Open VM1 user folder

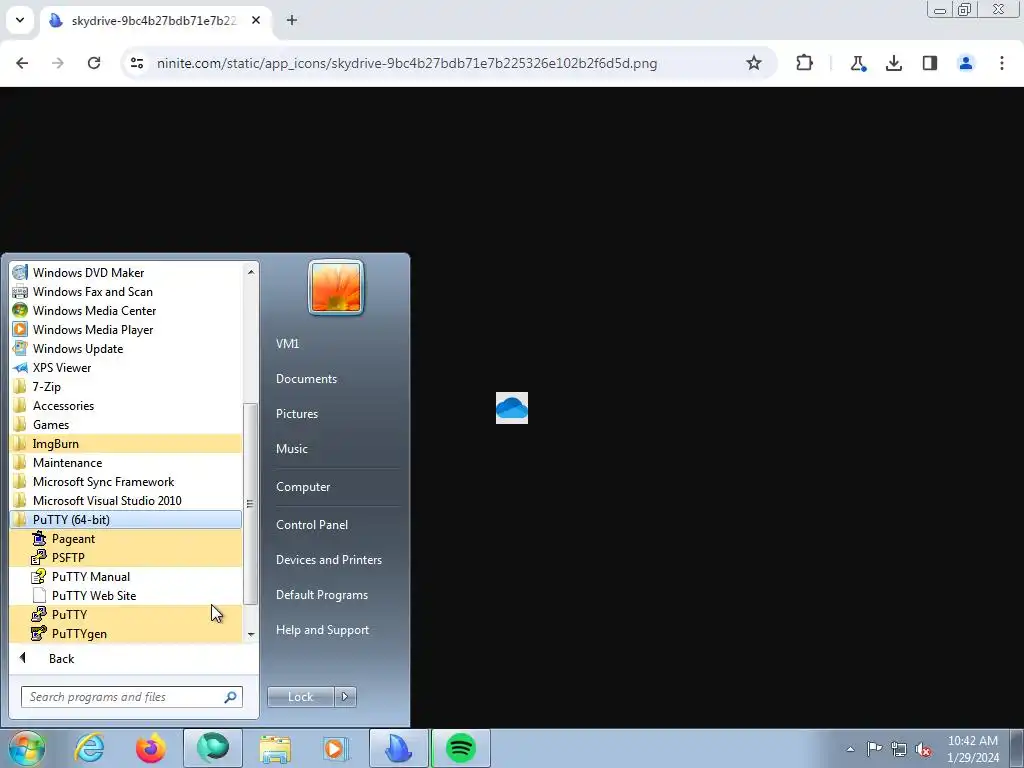tap(287, 344)
